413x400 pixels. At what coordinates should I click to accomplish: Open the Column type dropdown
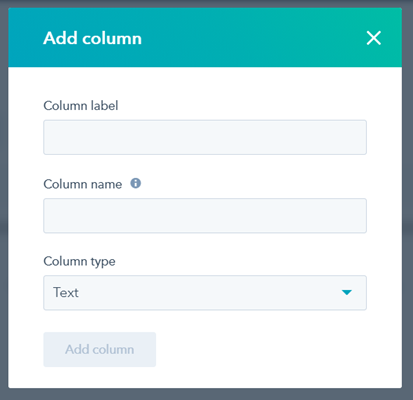coord(205,293)
